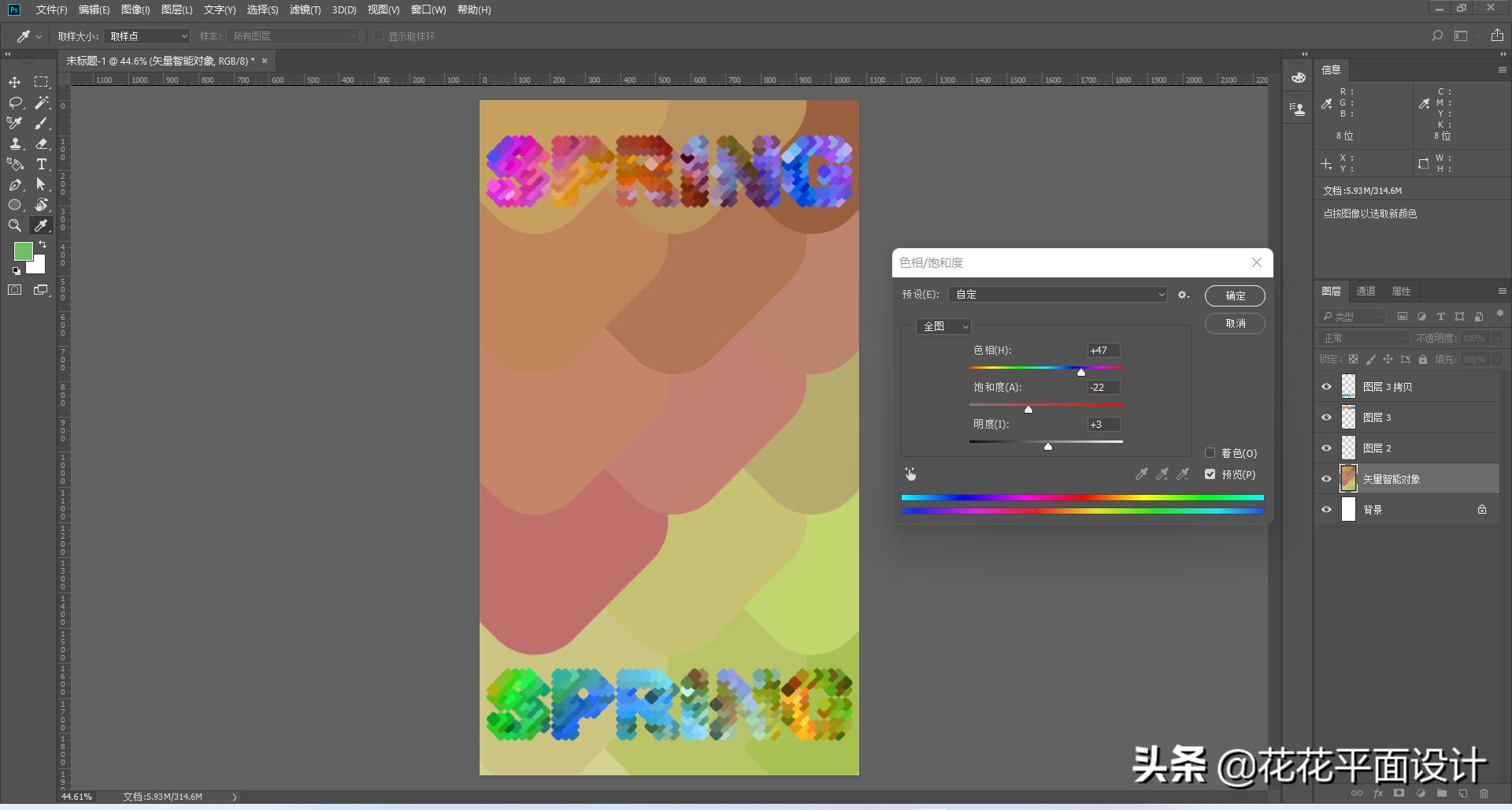This screenshot has height=810, width=1512.
Task: Switch to the 通道 tab
Action: 1366,292
